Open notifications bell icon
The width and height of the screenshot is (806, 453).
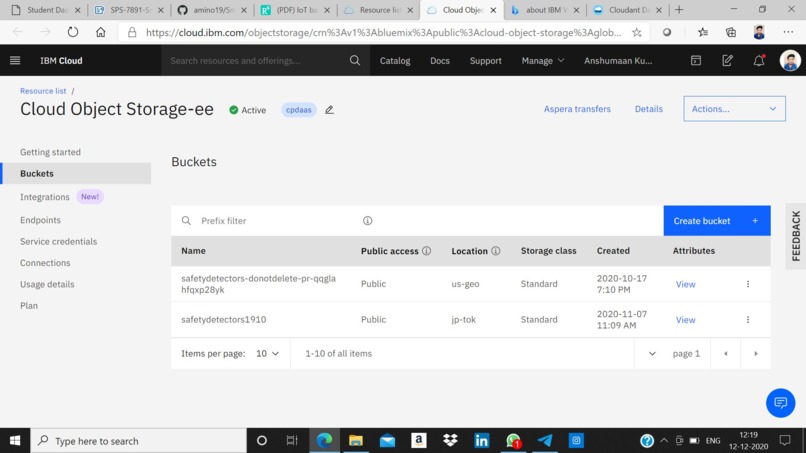pyautogui.click(x=759, y=61)
